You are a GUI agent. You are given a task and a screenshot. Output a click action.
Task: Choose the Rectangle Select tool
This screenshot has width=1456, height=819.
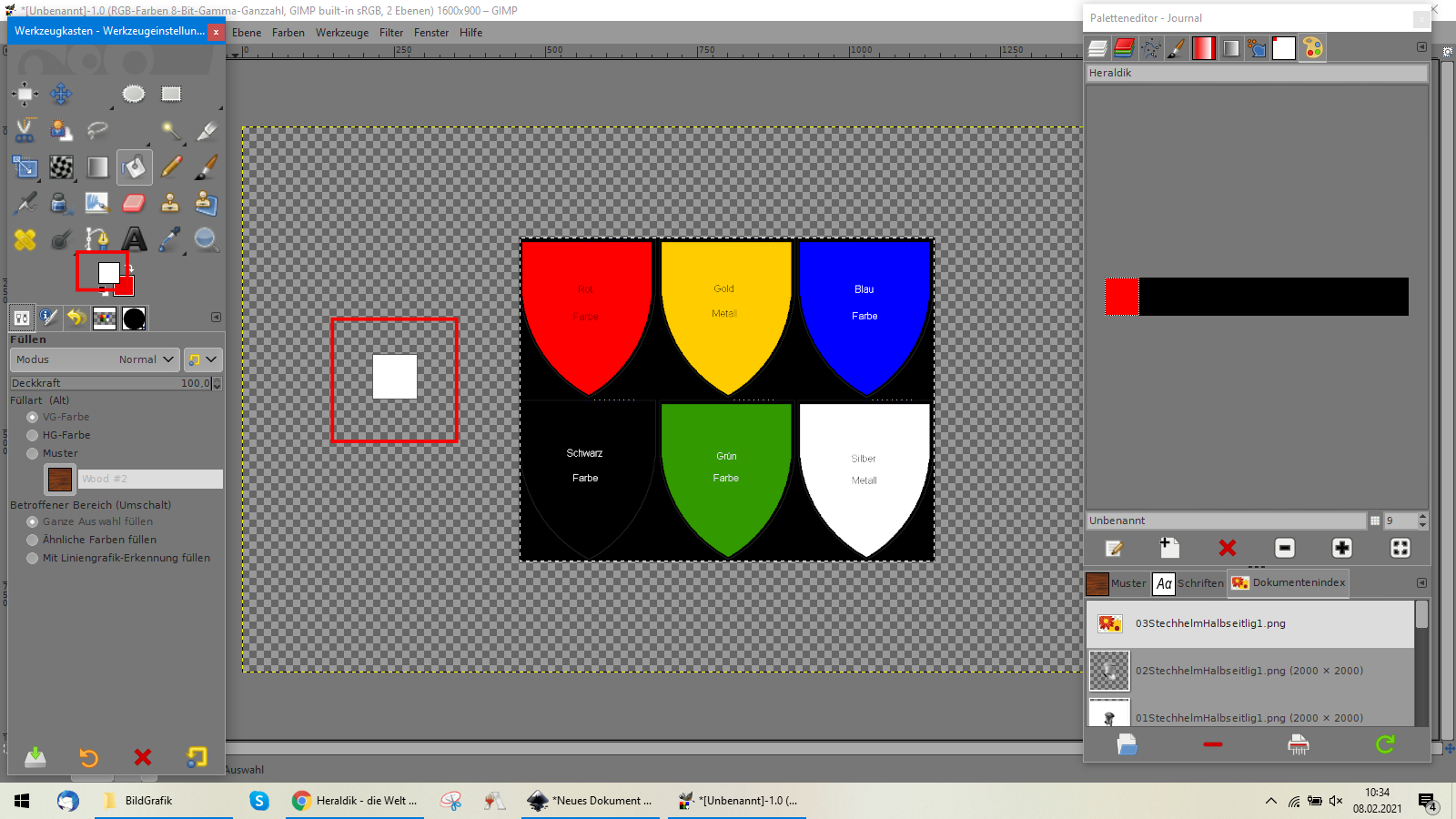tap(170, 94)
